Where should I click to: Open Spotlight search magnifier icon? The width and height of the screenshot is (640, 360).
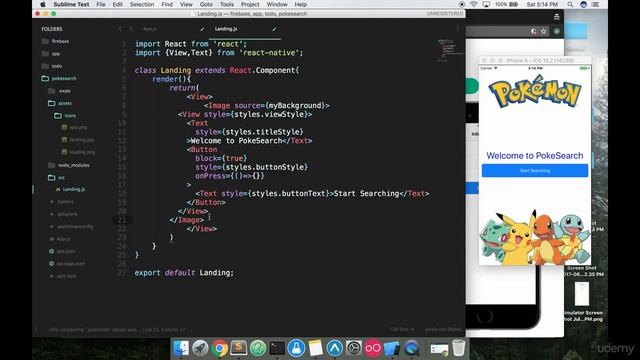pyautogui.click(x=570, y=4)
